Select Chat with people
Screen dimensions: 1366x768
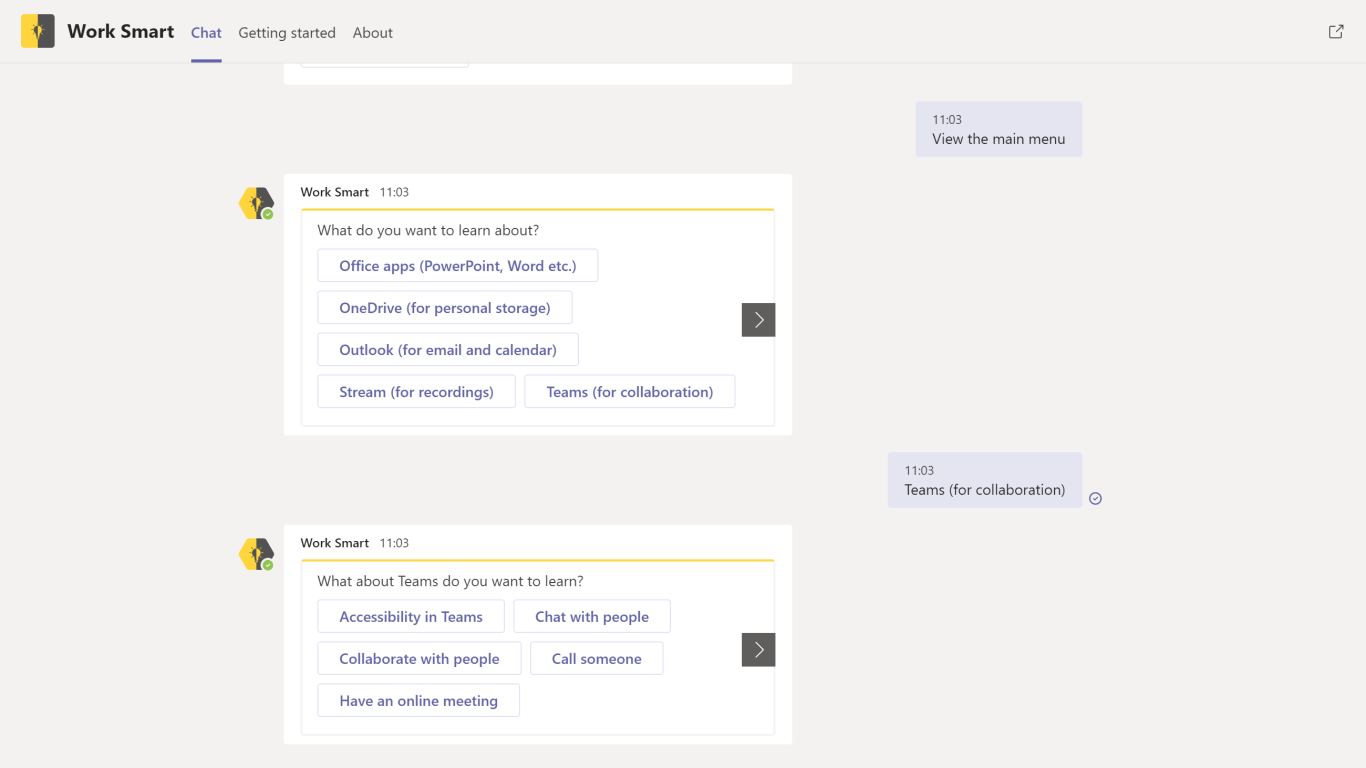click(592, 617)
